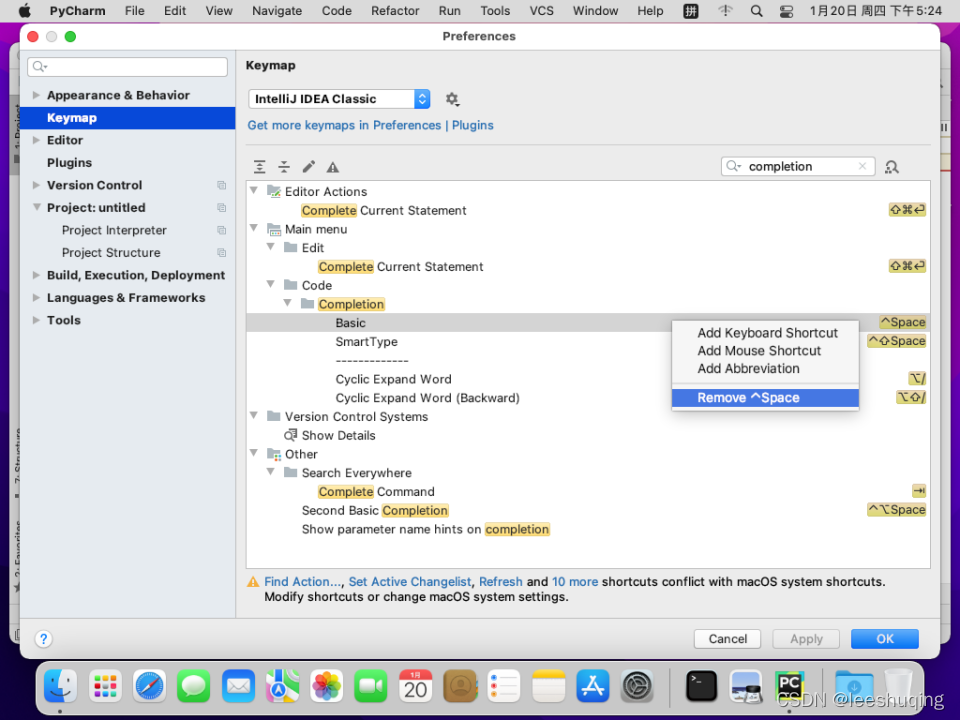Screen dimensions: 960x720
Task: Open Maps from the Dock
Action: click(282, 685)
